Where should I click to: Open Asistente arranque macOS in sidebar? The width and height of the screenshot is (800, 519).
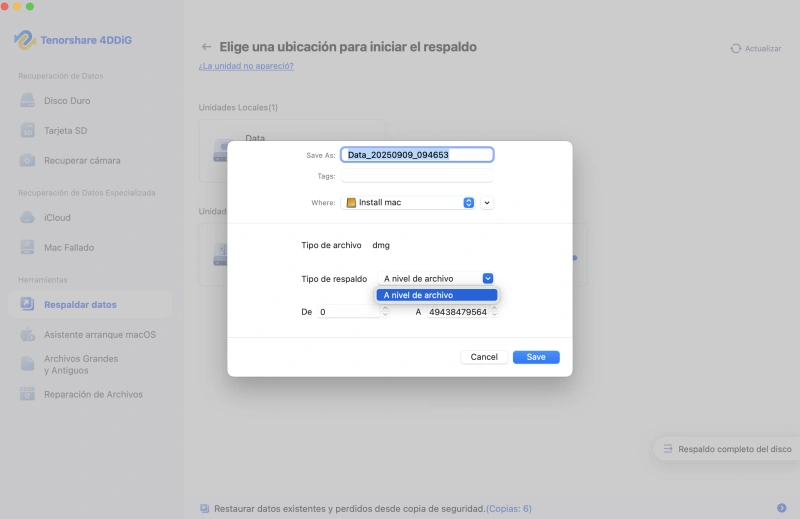(x=90, y=335)
